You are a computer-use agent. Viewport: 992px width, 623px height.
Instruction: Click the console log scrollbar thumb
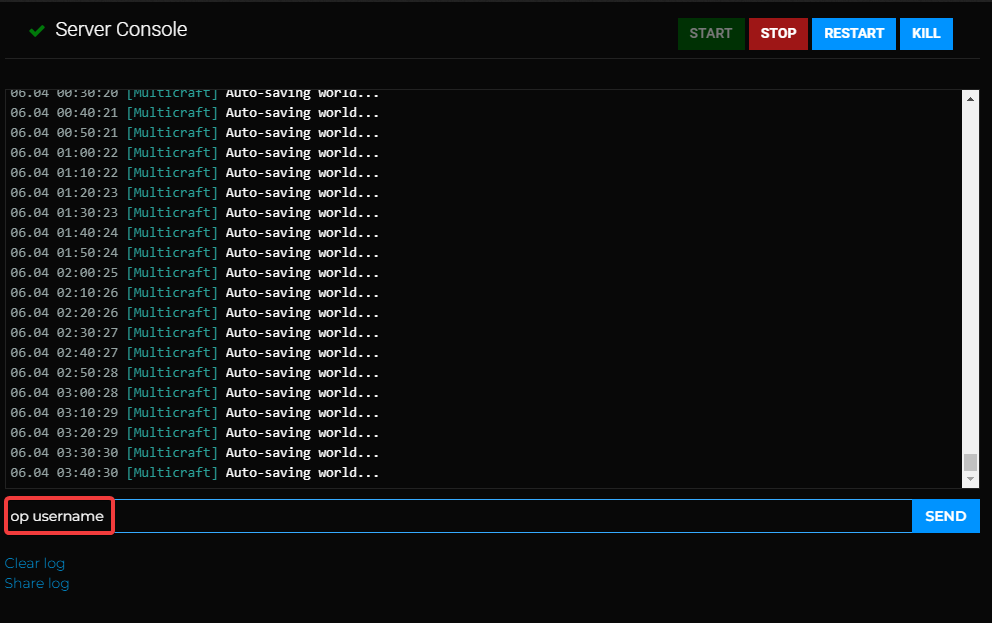[970, 462]
